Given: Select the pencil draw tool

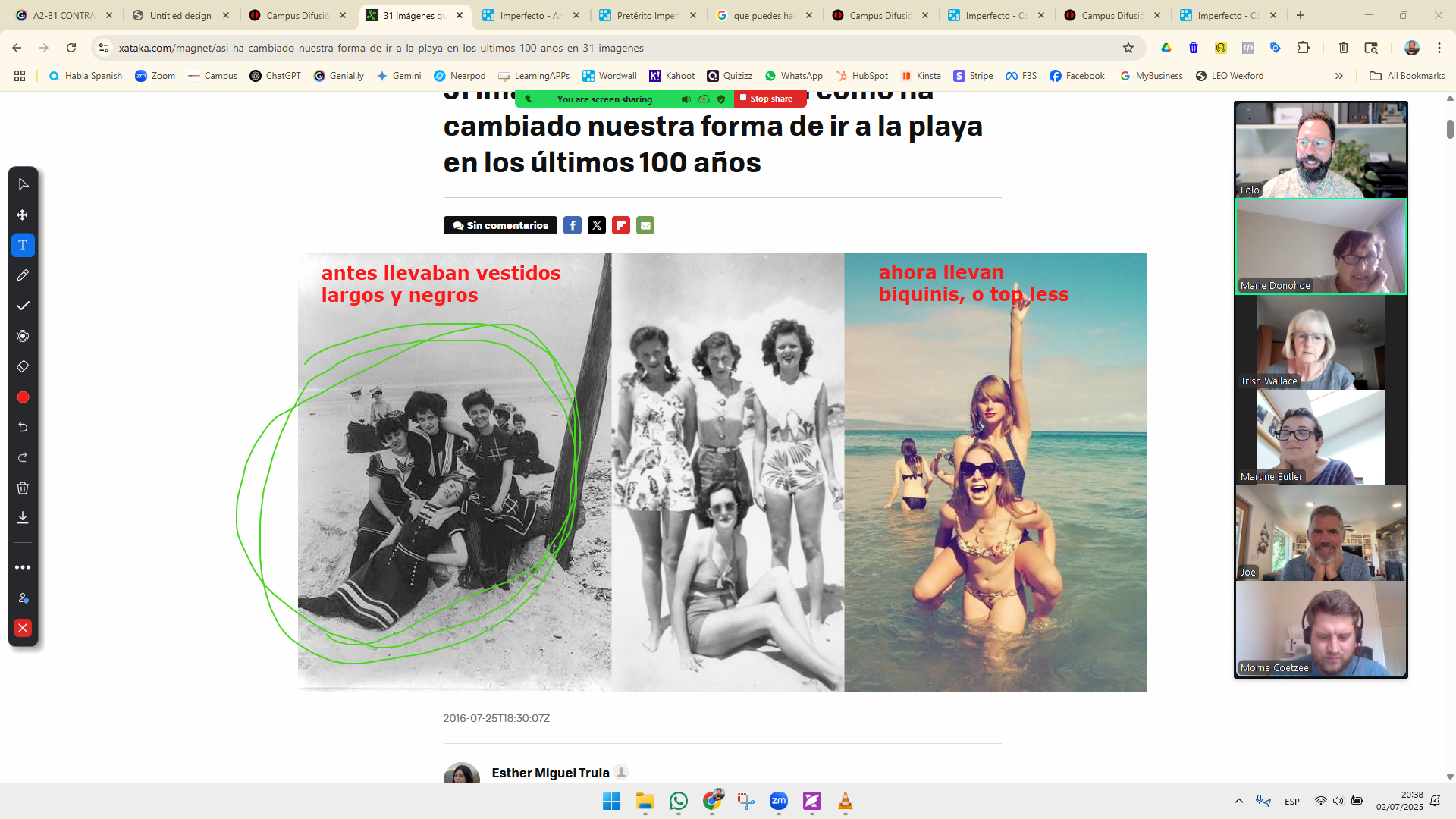Looking at the screenshot, I should click(23, 275).
